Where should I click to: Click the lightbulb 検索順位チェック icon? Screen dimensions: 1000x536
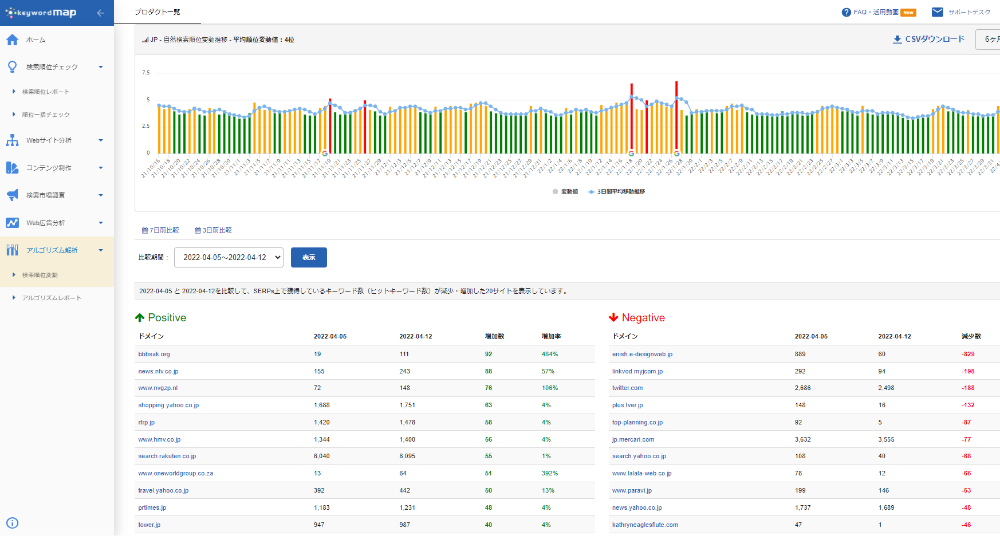click(12, 67)
